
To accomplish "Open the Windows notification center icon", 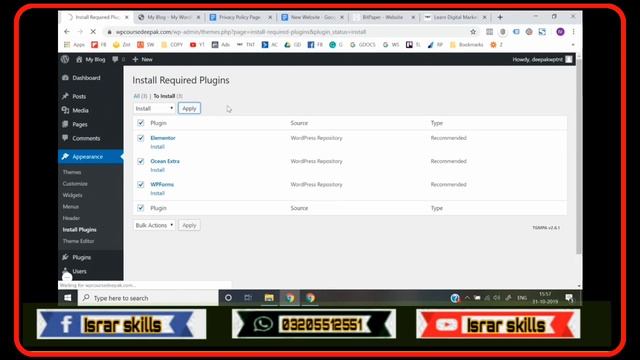I will 569,298.
